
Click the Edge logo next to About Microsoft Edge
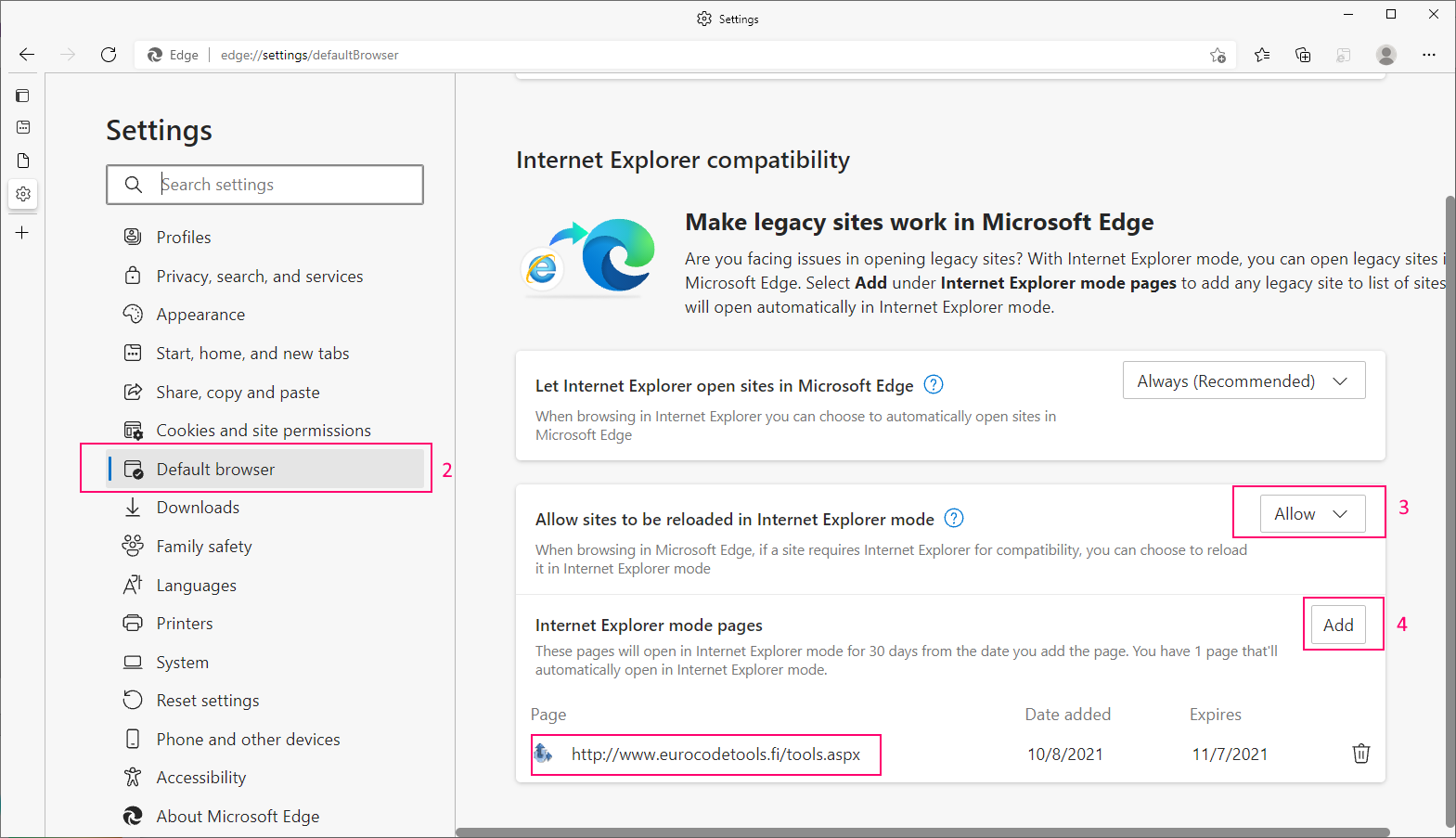[133, 816]
